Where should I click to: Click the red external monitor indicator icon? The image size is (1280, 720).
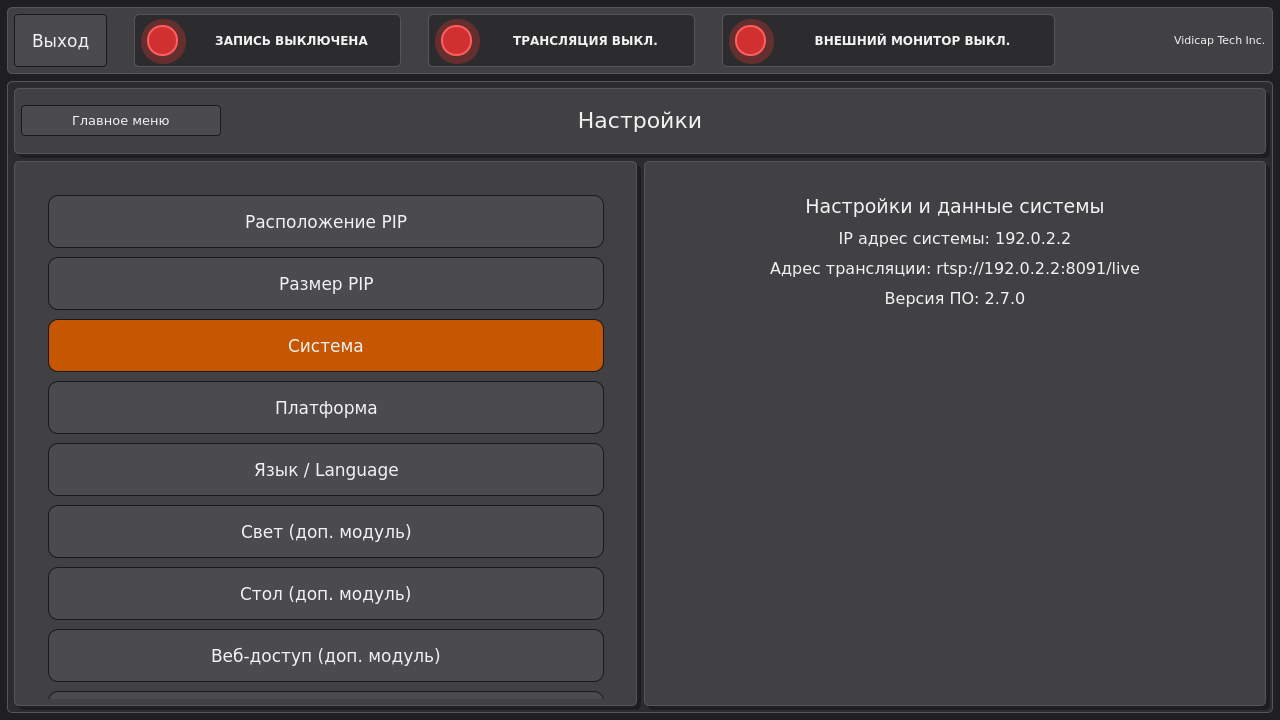pyautogui.click(x=750, y=41)
